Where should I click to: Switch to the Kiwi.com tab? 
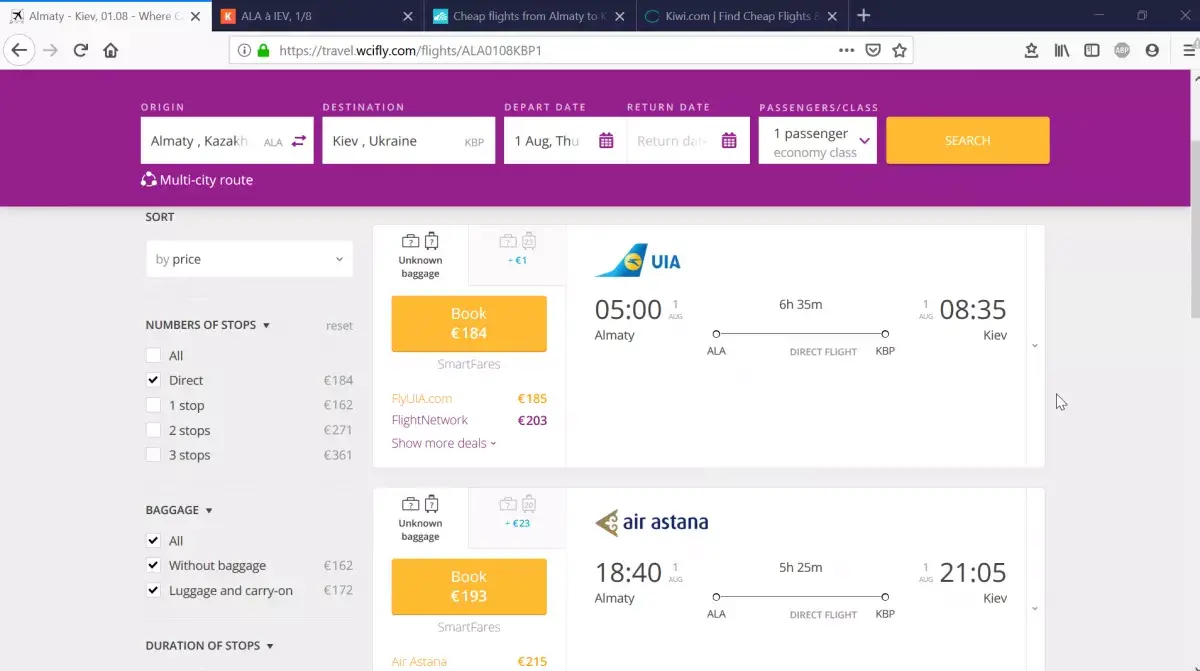(742, 16)
